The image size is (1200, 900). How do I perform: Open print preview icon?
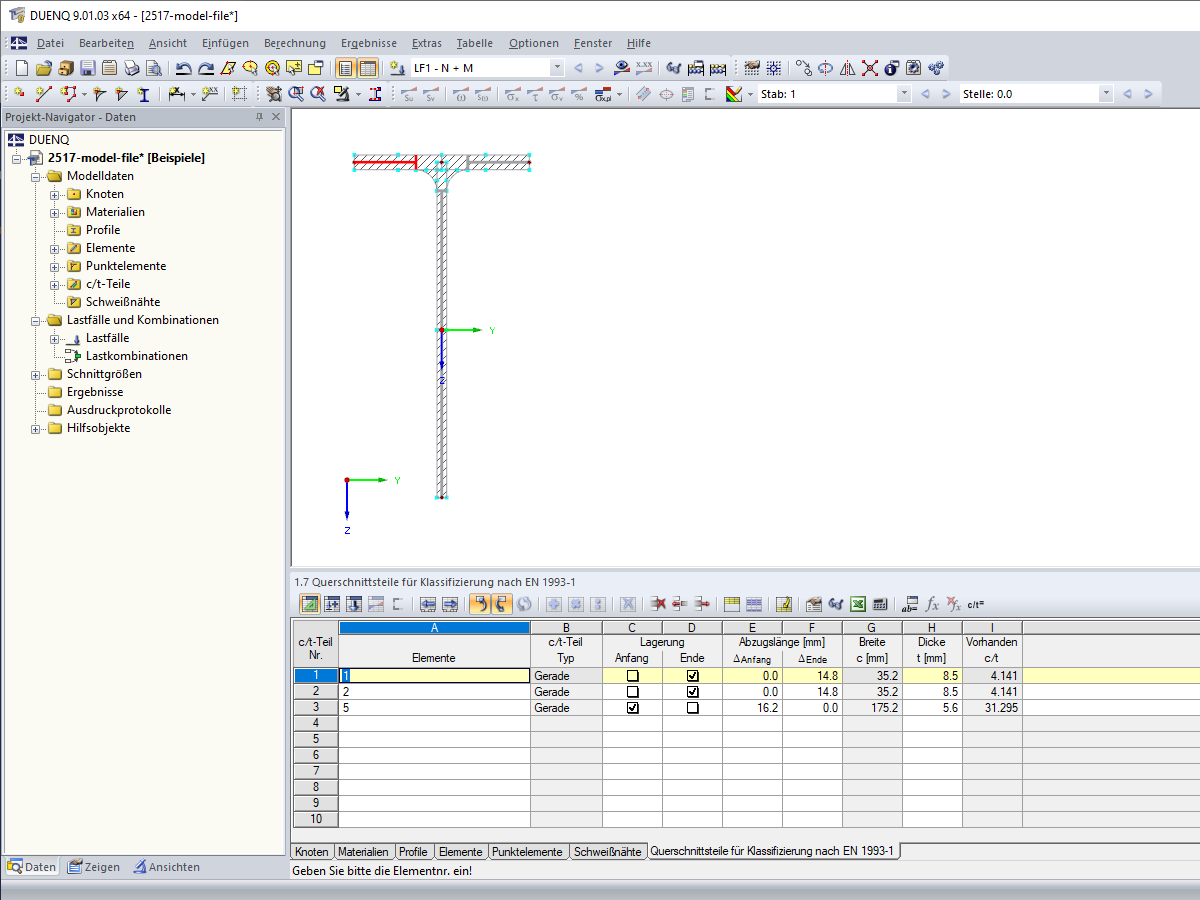coord(154,68)
